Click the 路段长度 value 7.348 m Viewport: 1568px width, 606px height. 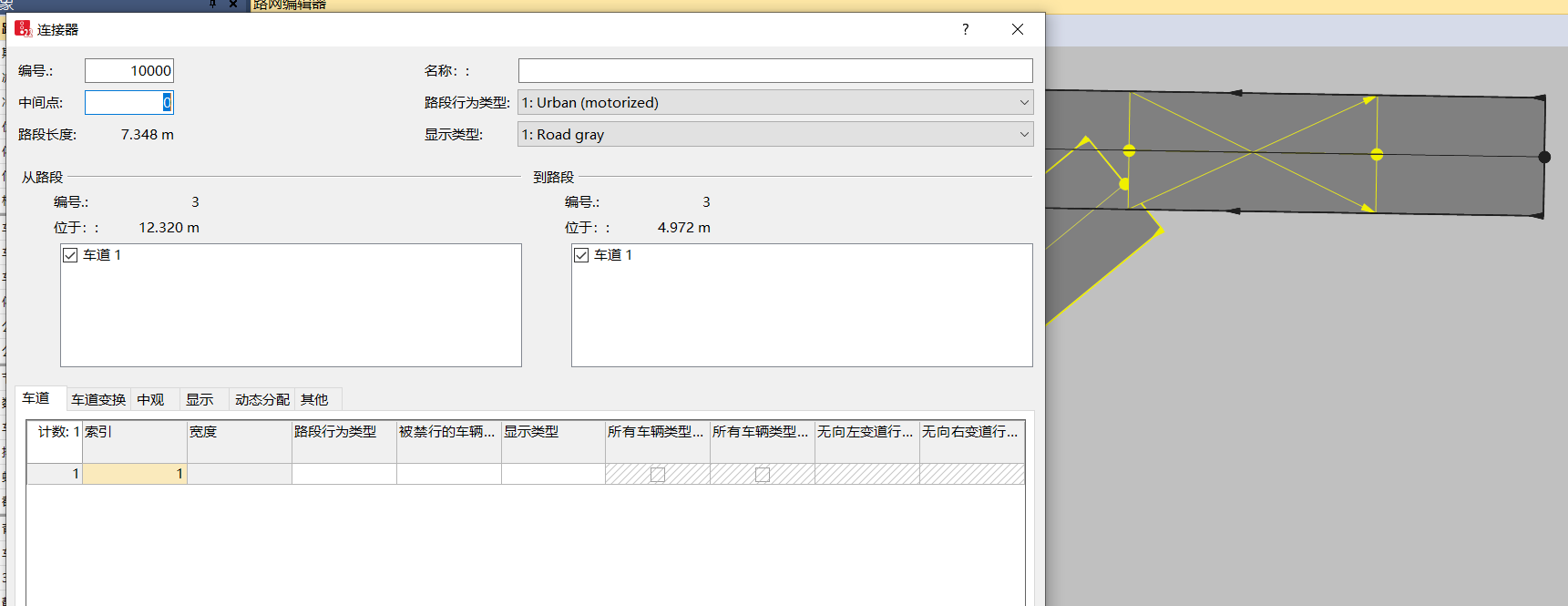pyautogui.click(x=147, y=134)
